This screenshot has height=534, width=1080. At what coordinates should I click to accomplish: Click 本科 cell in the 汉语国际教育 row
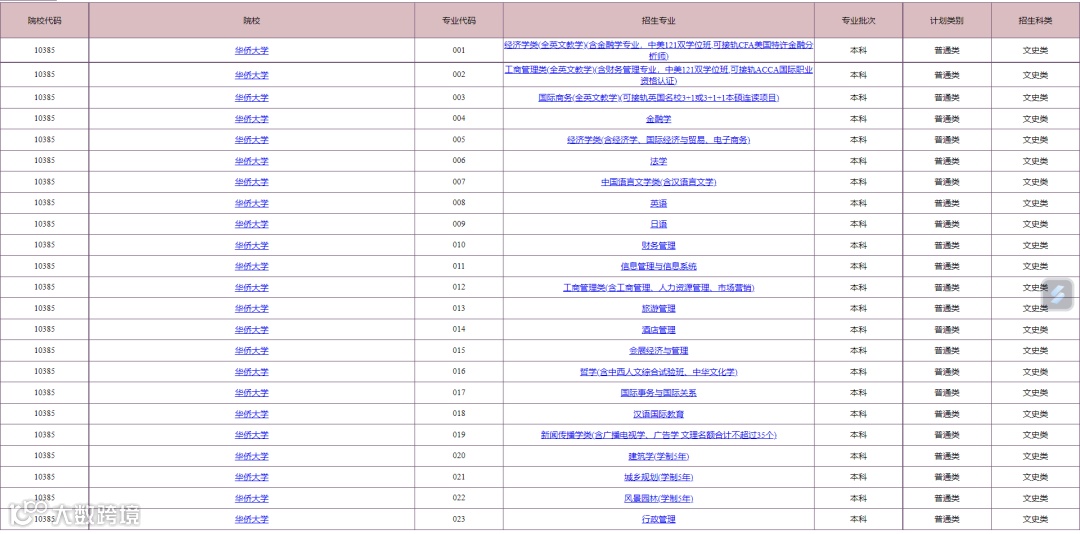pyautogui.click(x=858, y=414)
